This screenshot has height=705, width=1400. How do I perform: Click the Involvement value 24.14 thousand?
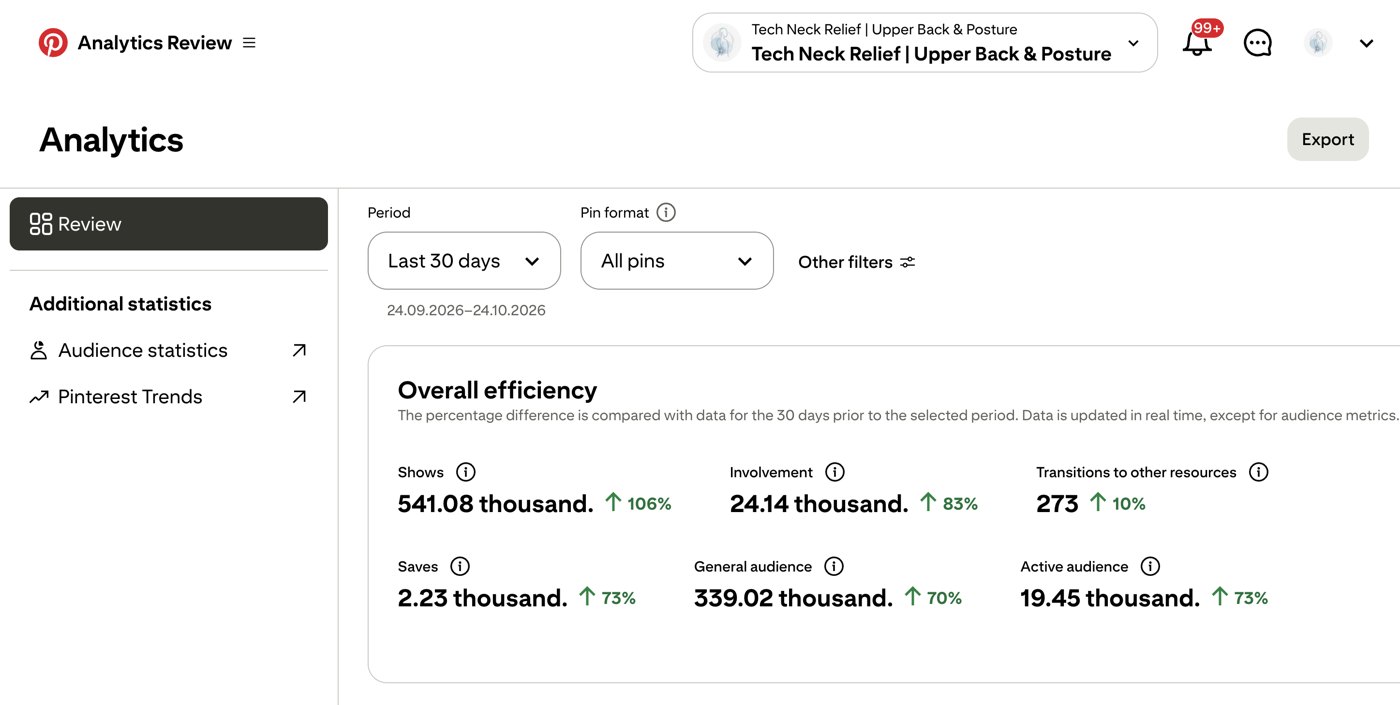tap(819, 504)
